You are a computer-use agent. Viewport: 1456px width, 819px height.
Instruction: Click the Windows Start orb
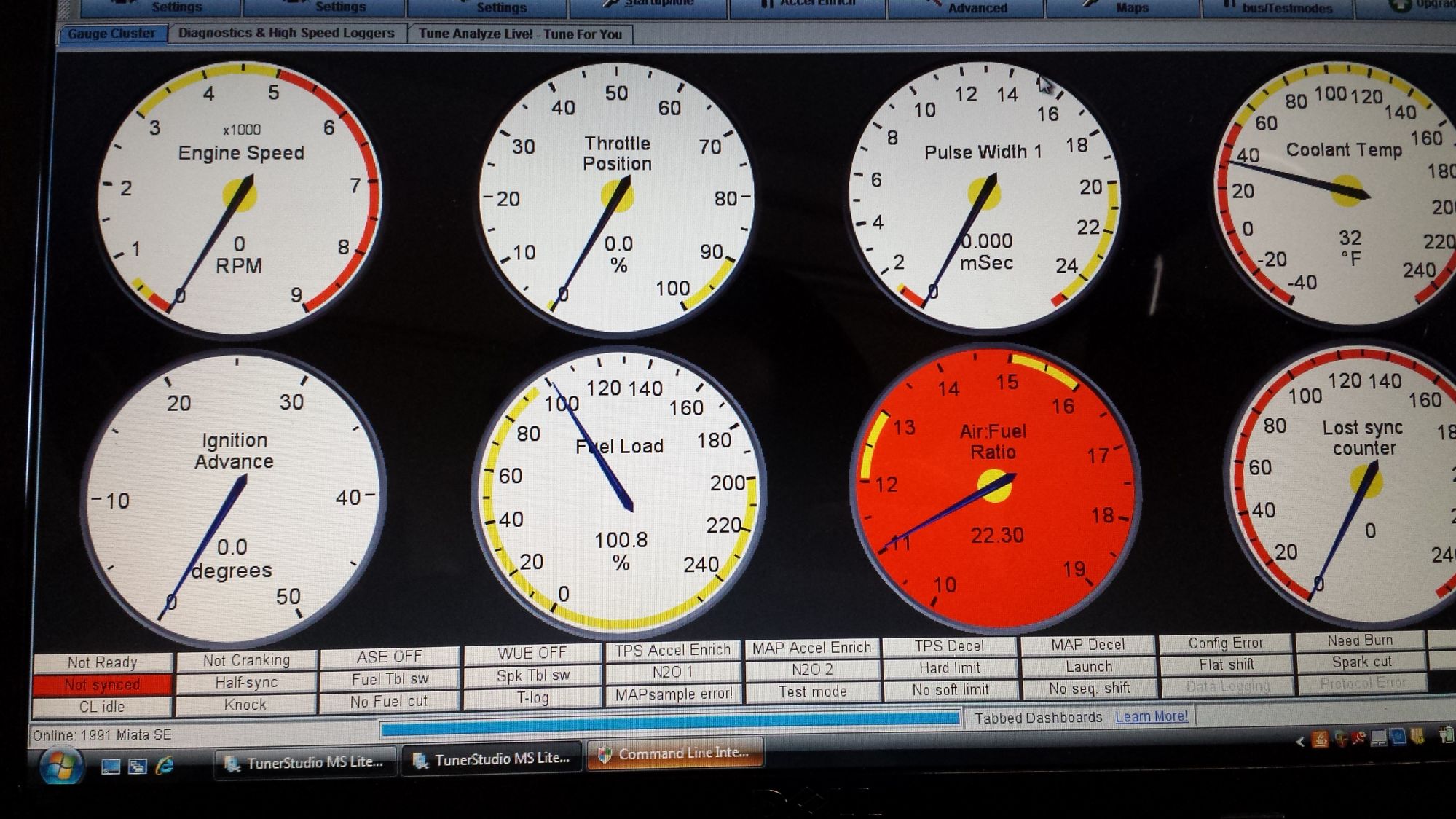coord(60,767)
